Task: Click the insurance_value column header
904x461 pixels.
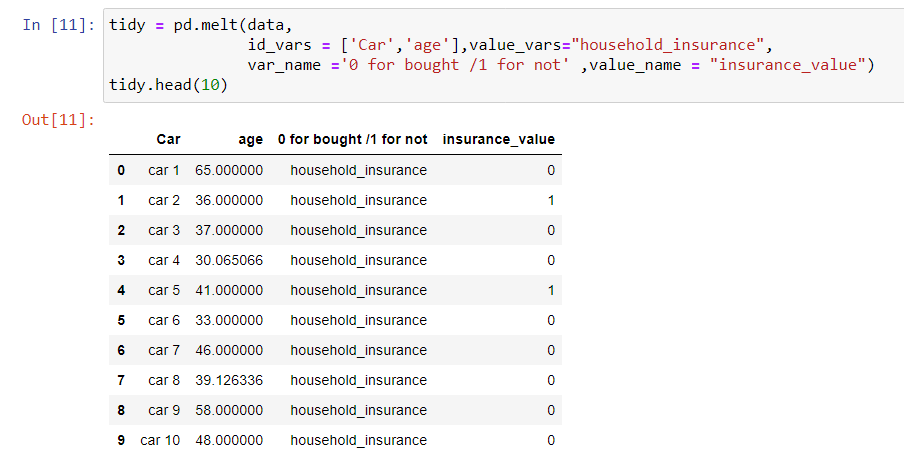Action: pos(499,139)
